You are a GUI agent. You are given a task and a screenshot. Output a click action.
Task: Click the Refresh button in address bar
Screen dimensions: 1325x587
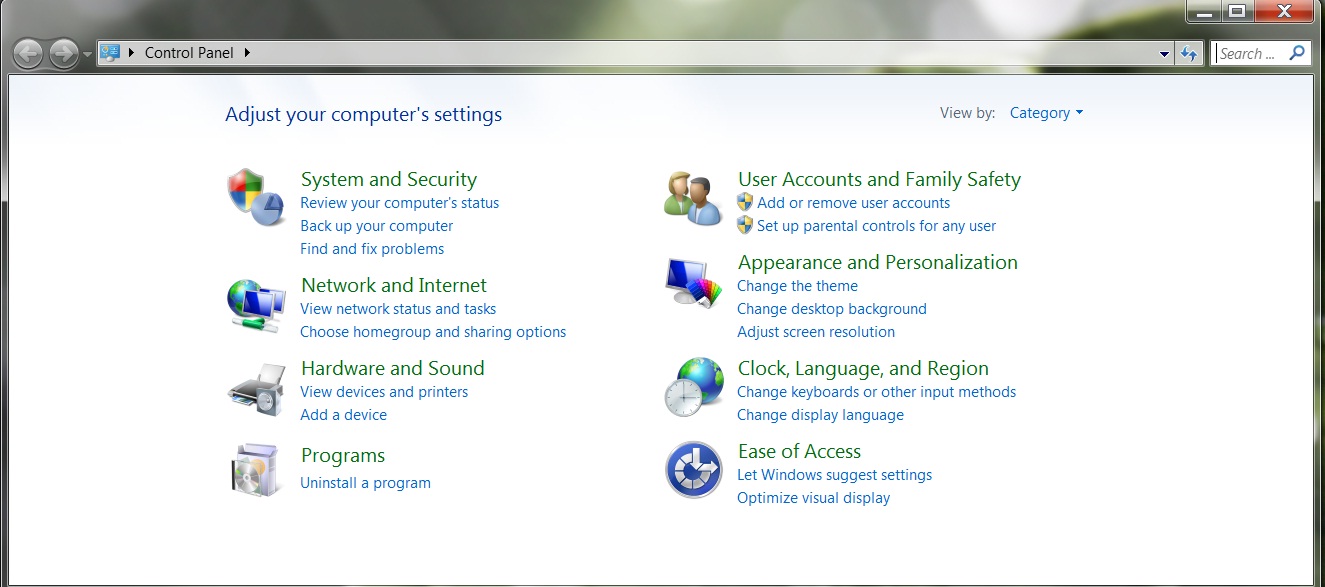(x=1190, y=53)
